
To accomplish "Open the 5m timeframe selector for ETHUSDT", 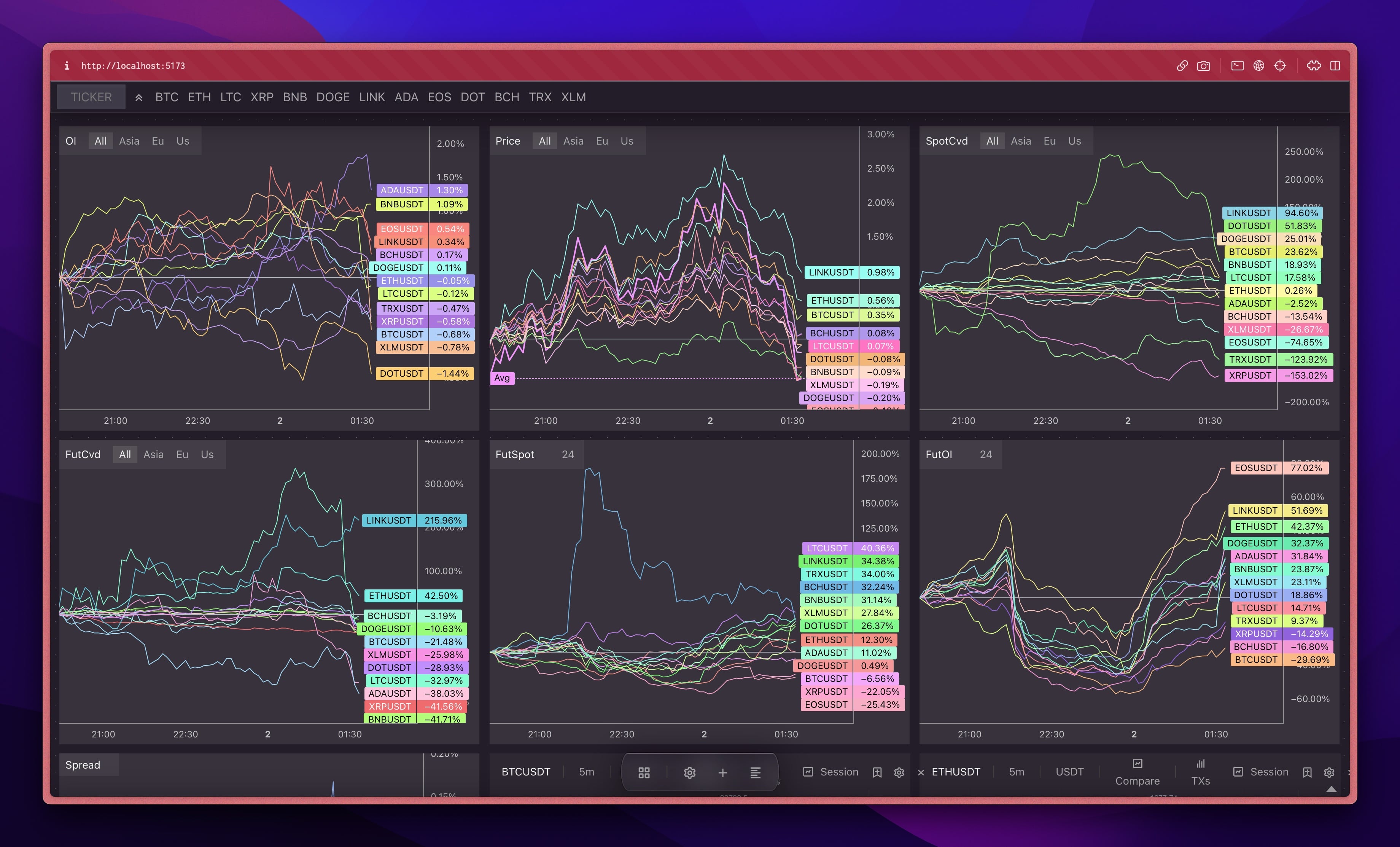I will pos(1017,772).
